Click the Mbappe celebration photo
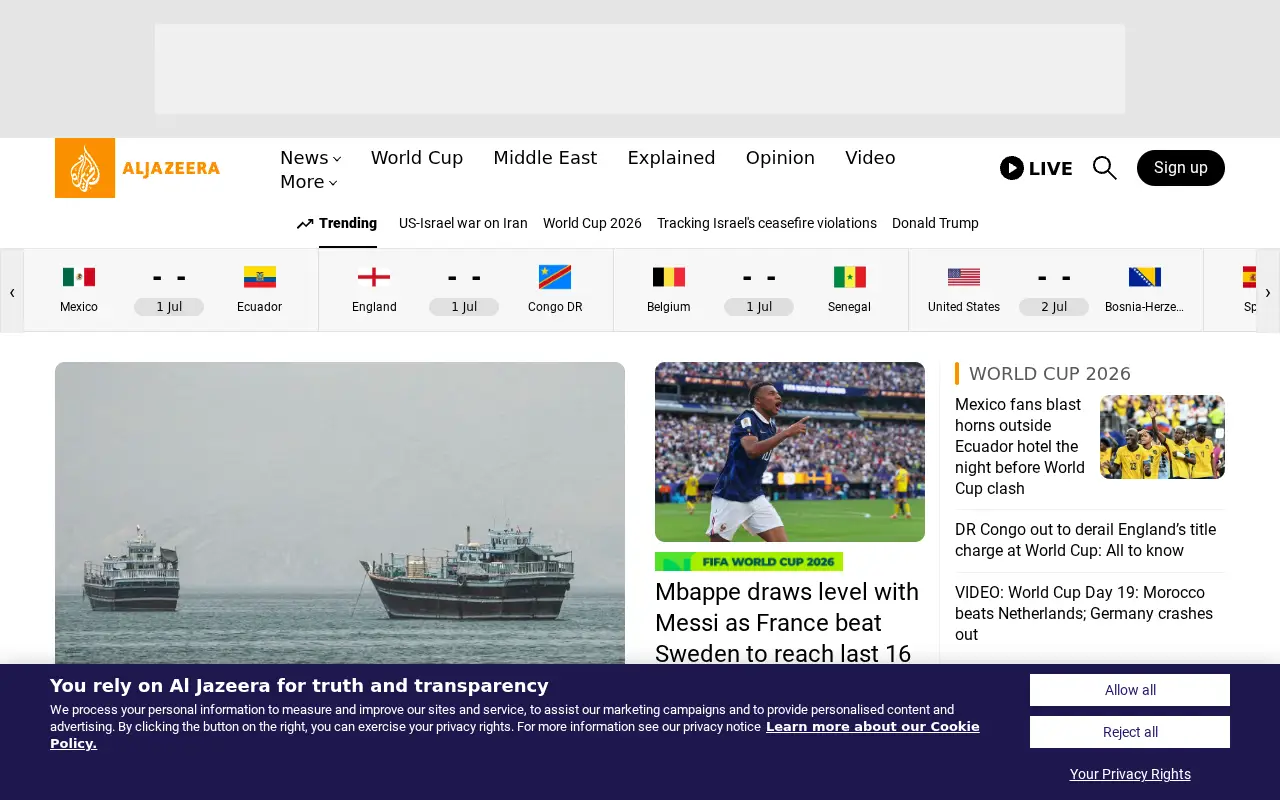This screenshot has width=1280, height=800. click(790, 452)
